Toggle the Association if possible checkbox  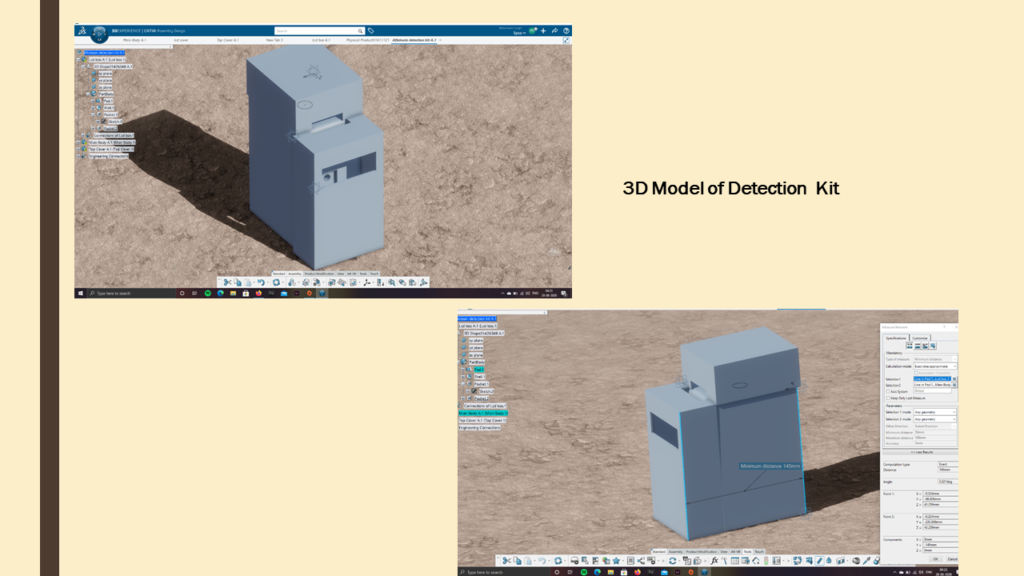tap(916, 373)
